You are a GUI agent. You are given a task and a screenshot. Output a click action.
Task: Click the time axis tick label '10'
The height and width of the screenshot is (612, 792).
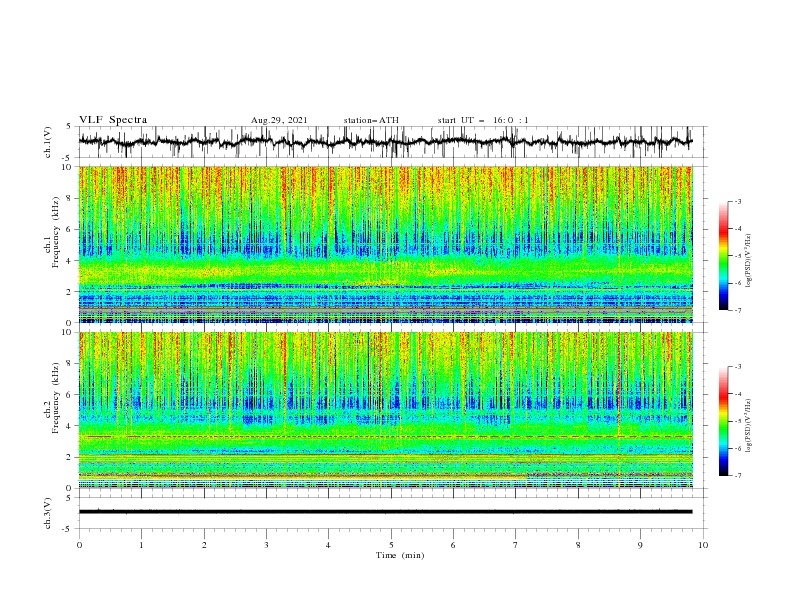point(703,545)
